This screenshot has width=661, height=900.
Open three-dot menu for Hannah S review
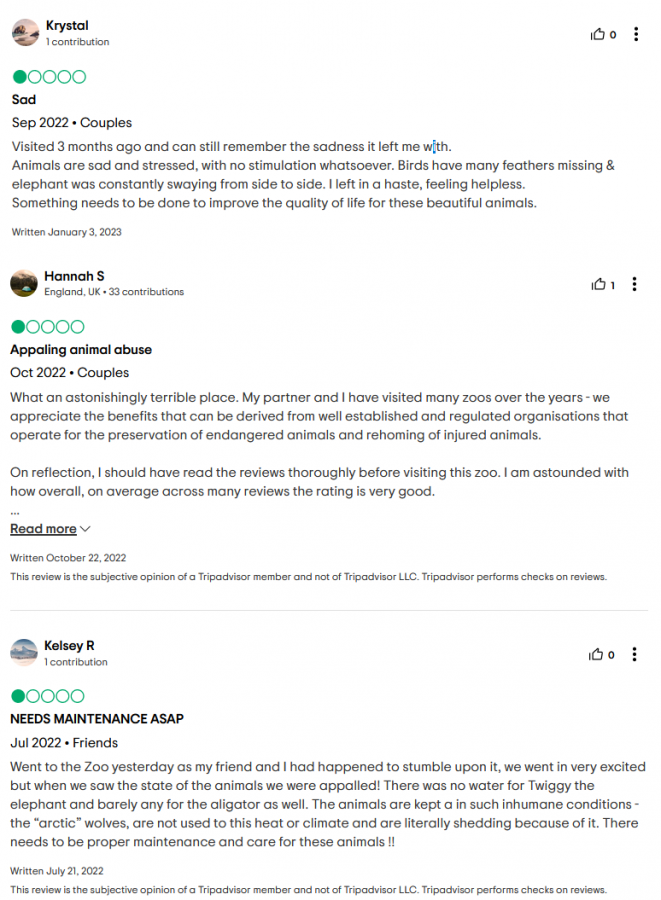coord(635,284)
